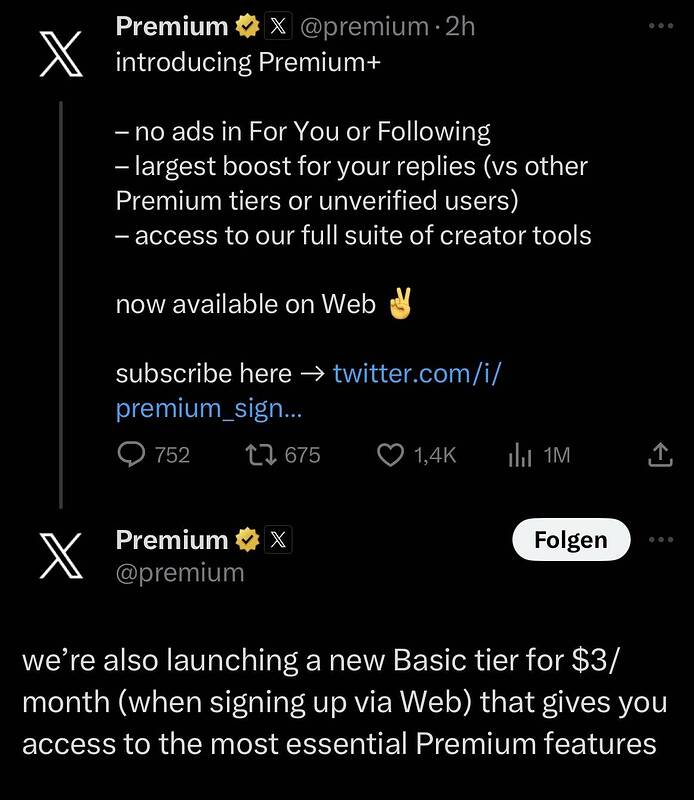Click the Premium display name in second post
This screenshot has height=800, width=694.
172,540
